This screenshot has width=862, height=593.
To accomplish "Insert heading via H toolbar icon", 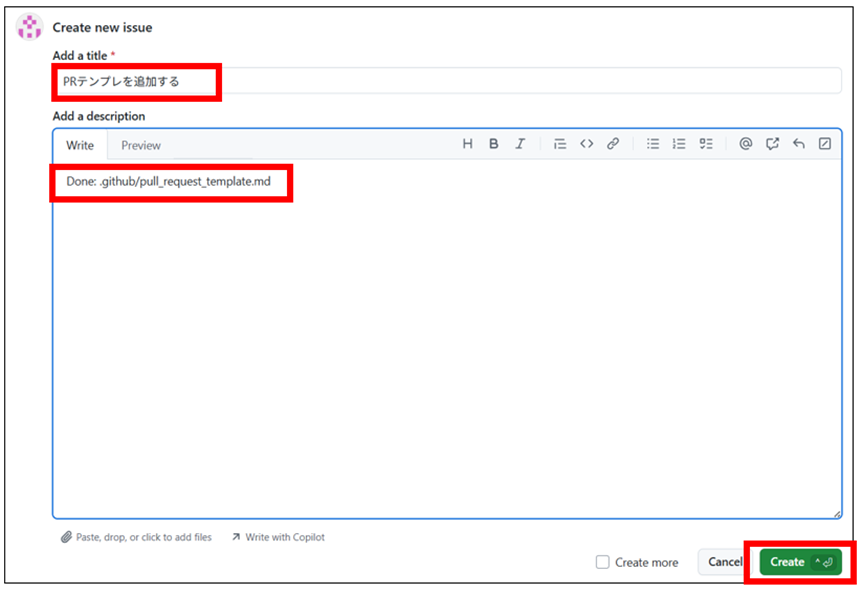I will click(467, 144).
